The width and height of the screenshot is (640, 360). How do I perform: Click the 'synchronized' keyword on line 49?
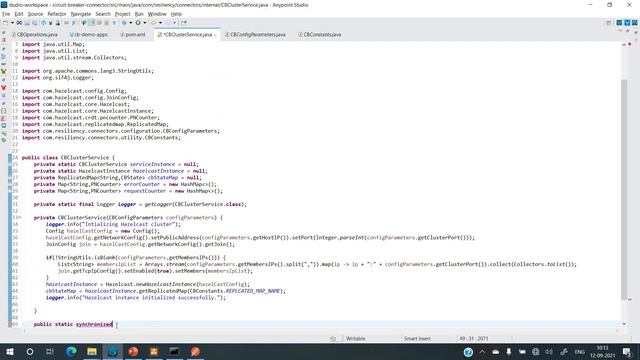click(94, 324)
